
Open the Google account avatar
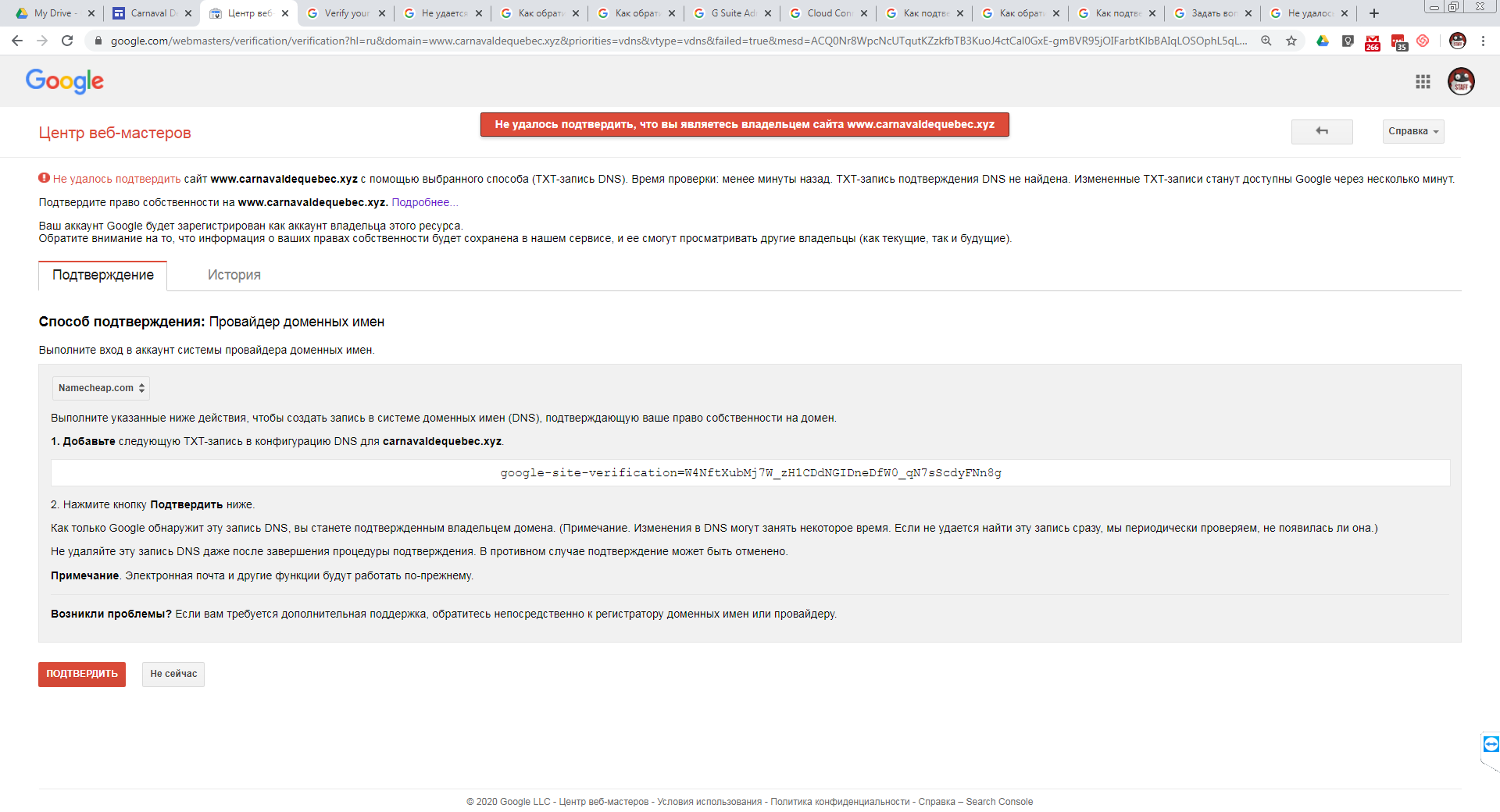[1461, 81]
